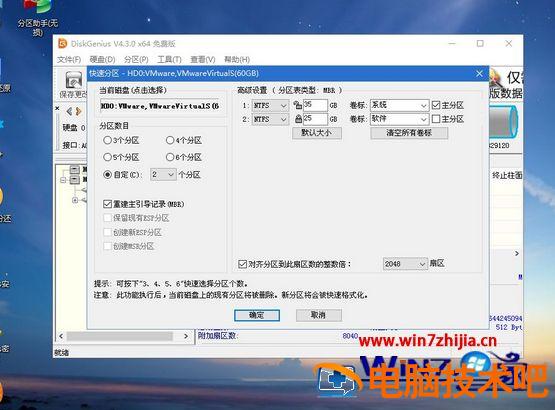Screen dimensions: 555x410
Task: Click the forward arrow in the DiskGenius disk navigation
Action: pos(79,112)
